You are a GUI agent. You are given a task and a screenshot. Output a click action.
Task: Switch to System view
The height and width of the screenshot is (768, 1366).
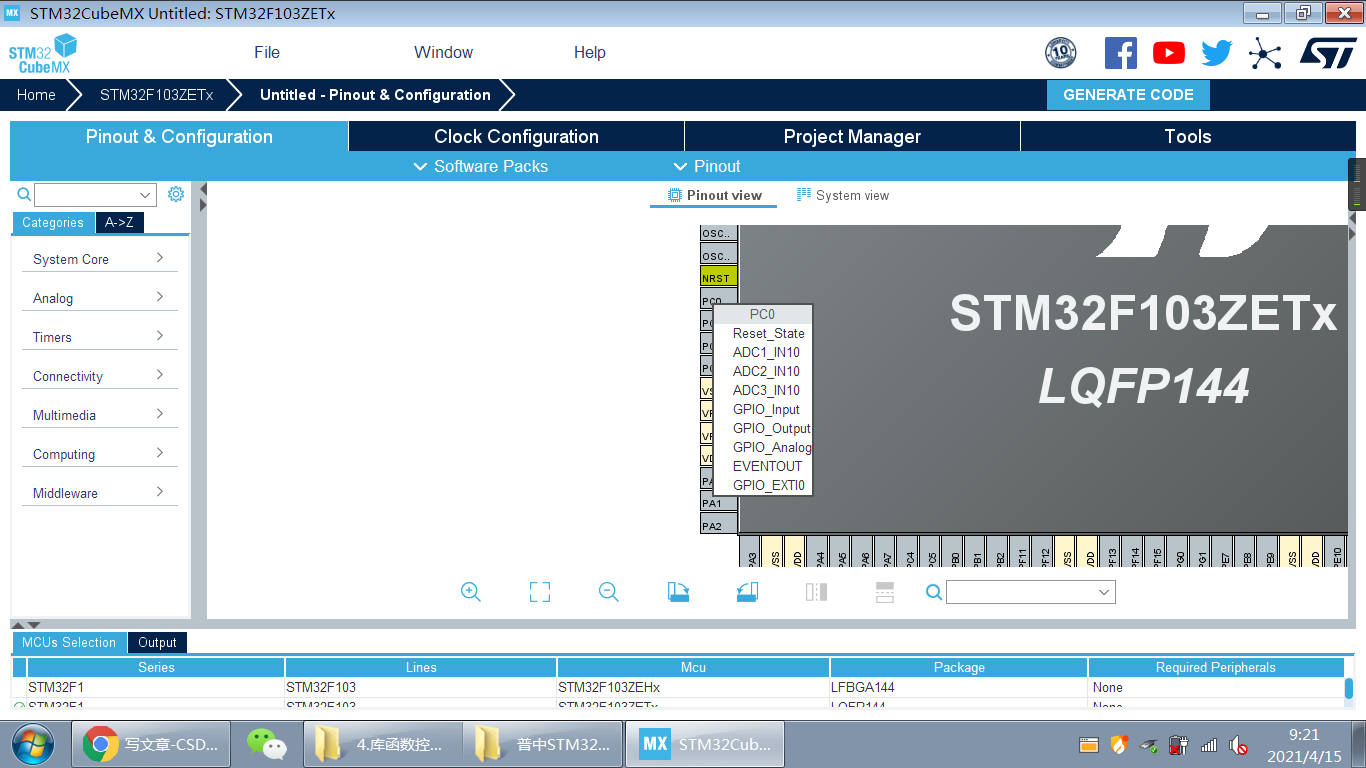click(843, 195)
